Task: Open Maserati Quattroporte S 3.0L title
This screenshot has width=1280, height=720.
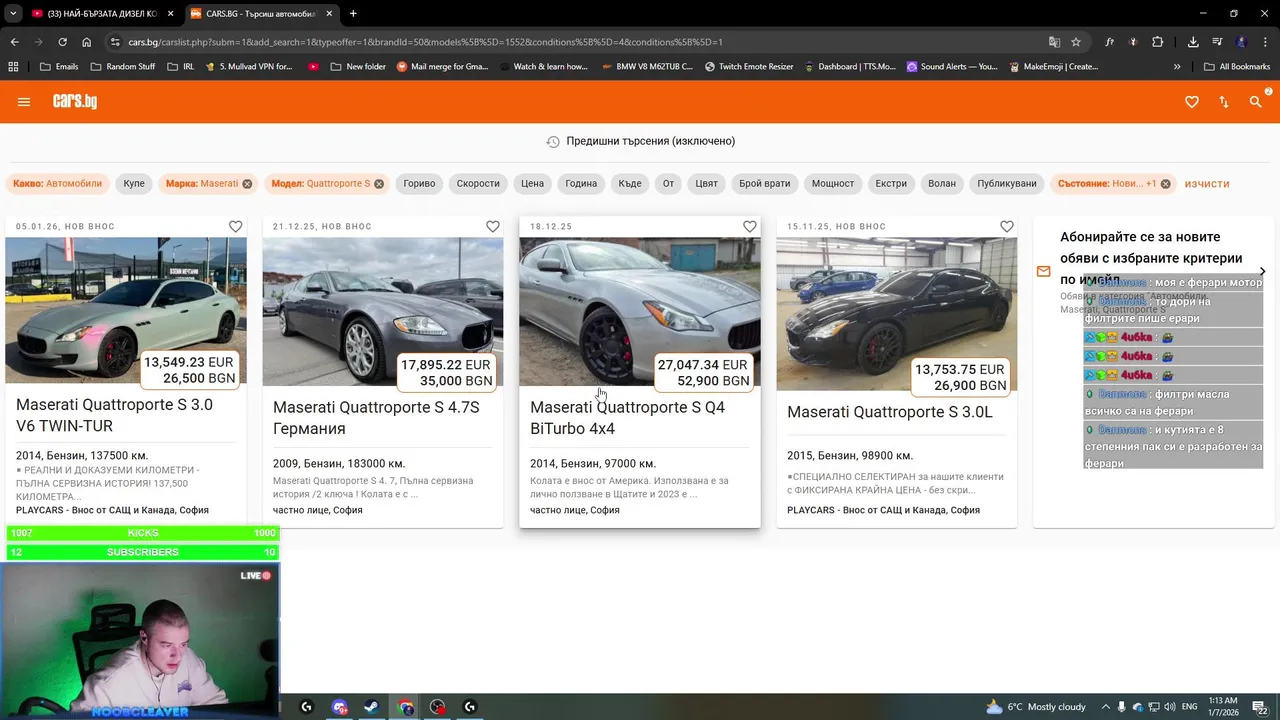Action: click(890, 412)
